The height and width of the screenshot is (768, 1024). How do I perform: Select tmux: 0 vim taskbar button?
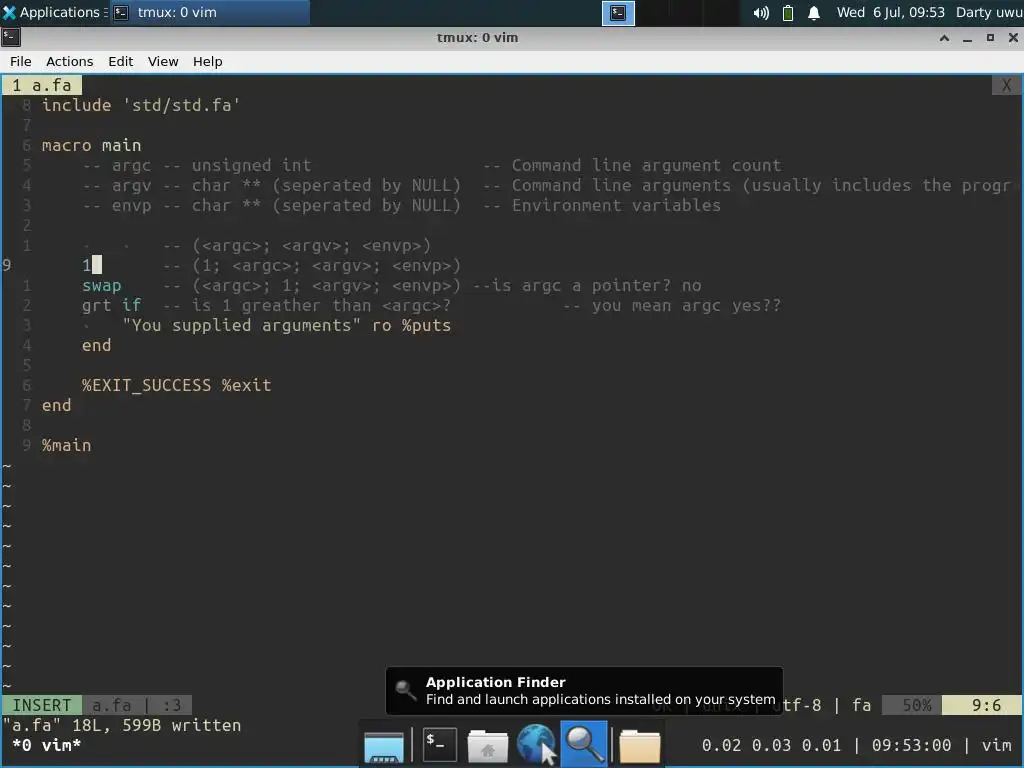tap(209, 12)
